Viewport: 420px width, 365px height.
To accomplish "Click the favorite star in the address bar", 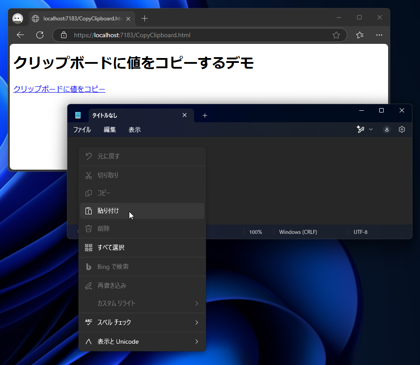I will (336, 35).
